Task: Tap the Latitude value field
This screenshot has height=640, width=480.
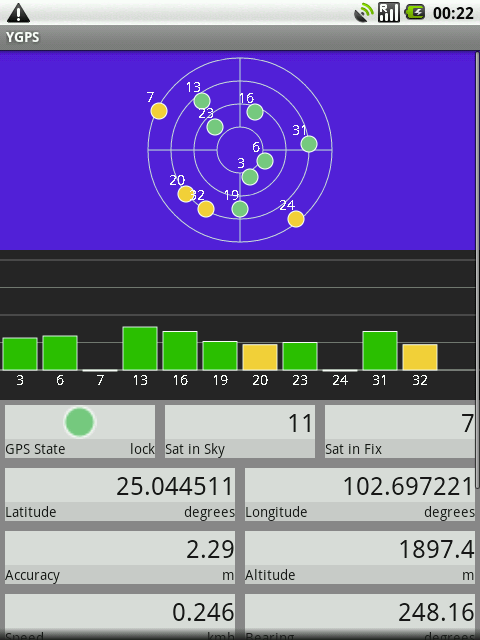Action: pos(120,494)
